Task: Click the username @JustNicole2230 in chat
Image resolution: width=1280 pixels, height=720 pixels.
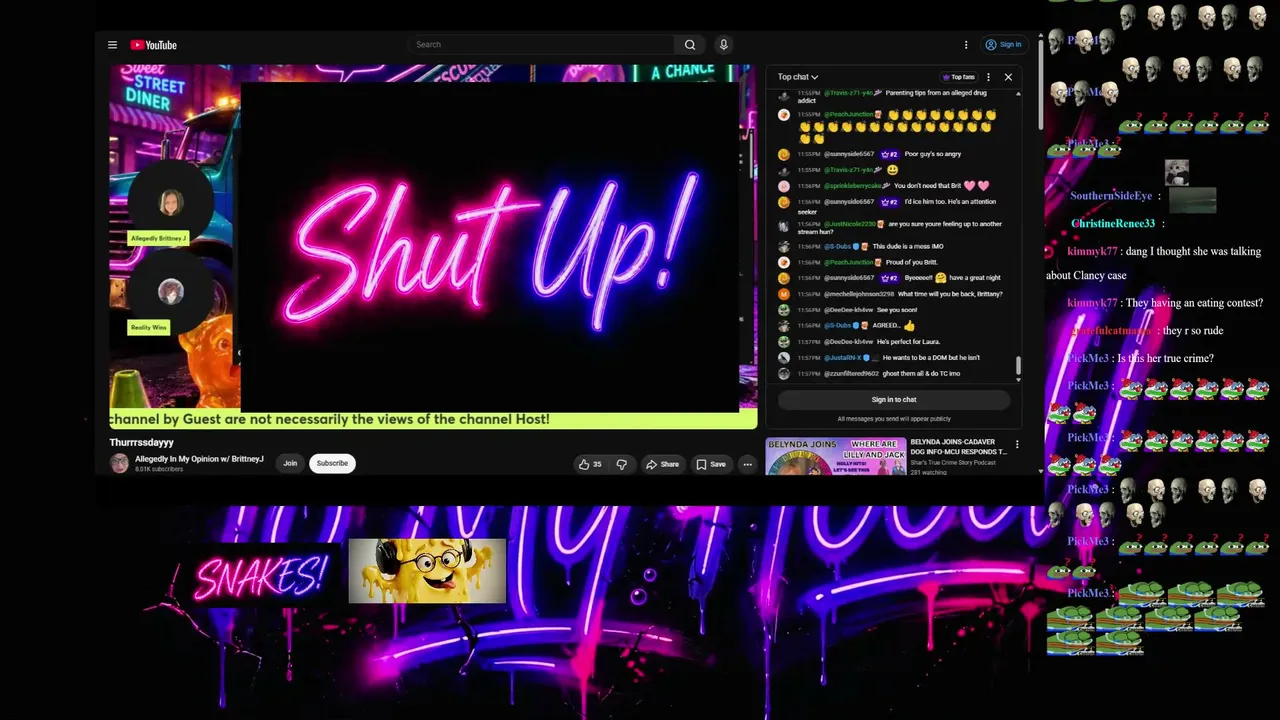Action: pos(850,224)
